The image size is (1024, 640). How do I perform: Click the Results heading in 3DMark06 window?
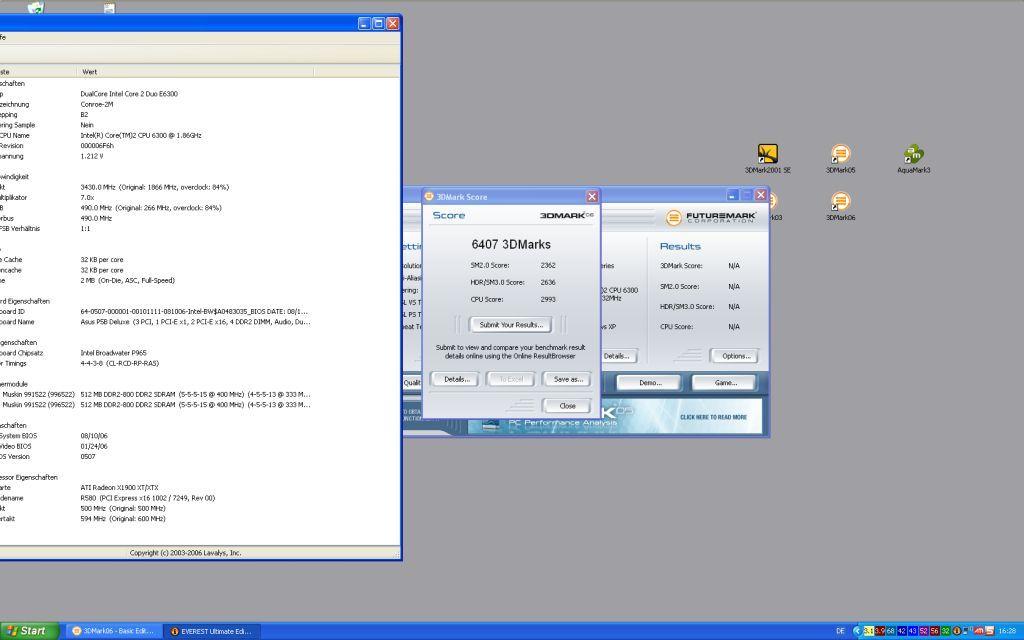[680, 246]
